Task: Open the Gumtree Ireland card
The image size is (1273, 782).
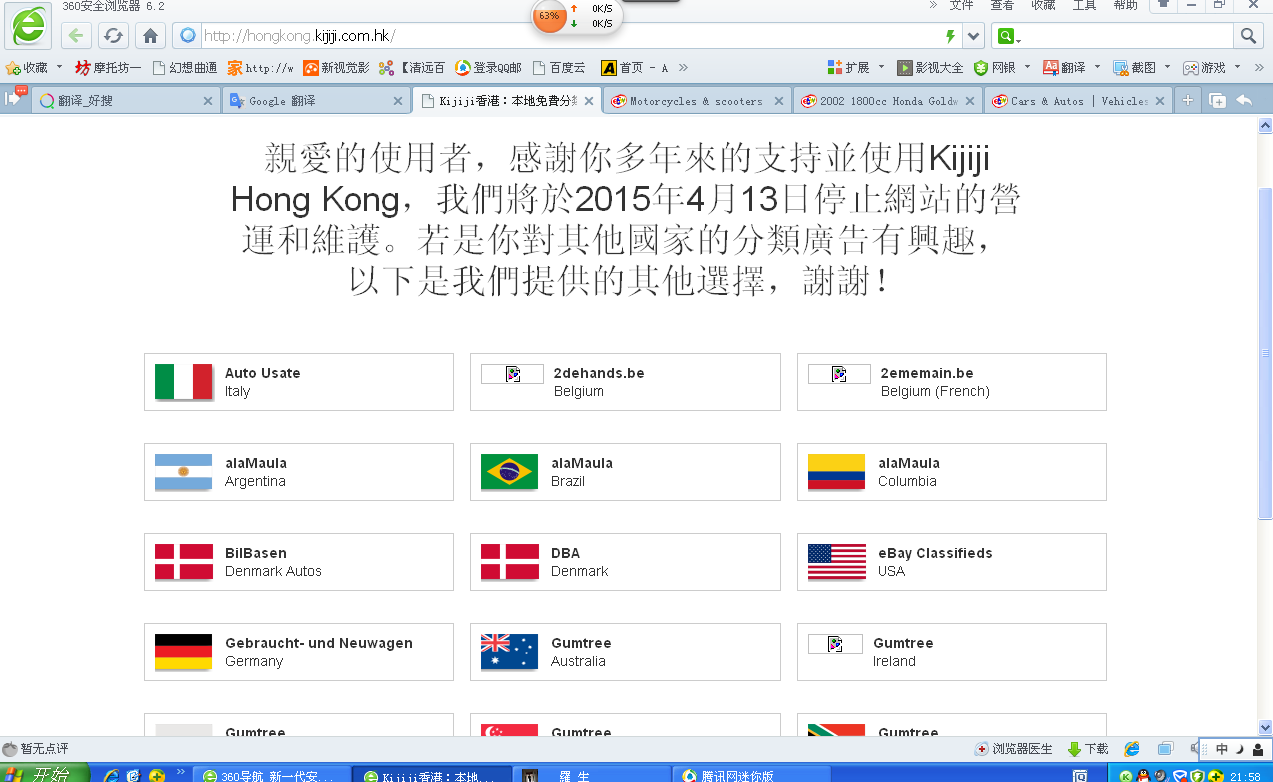Action: 952,651
